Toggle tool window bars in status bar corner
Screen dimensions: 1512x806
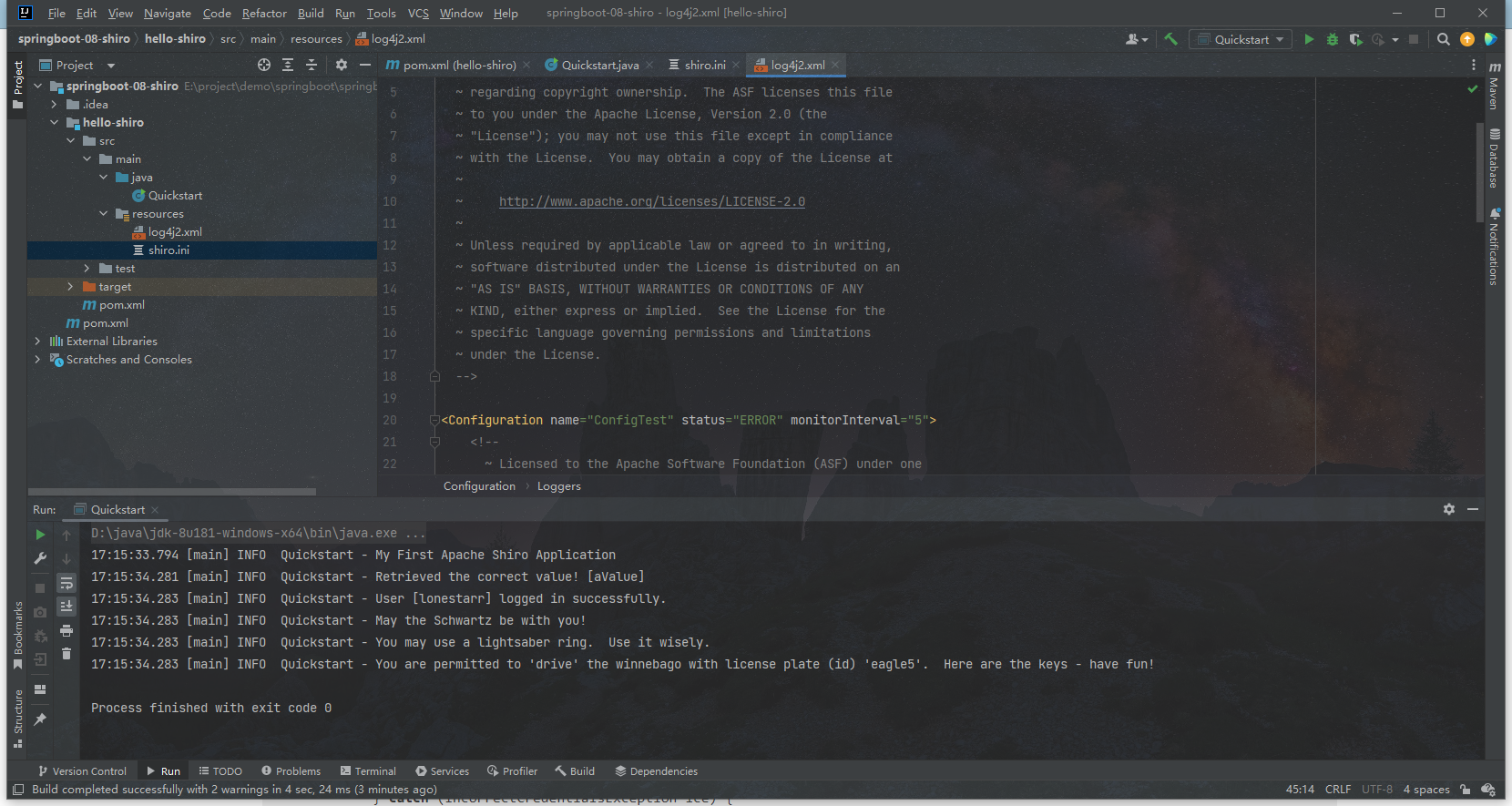coord(18,790)
